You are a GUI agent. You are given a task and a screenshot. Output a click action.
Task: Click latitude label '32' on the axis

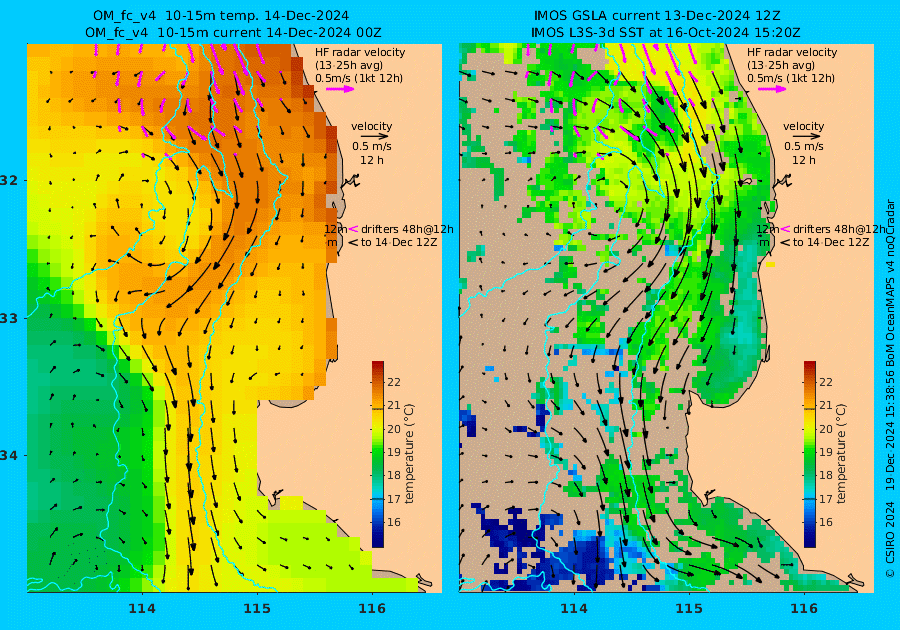[9, 180]
